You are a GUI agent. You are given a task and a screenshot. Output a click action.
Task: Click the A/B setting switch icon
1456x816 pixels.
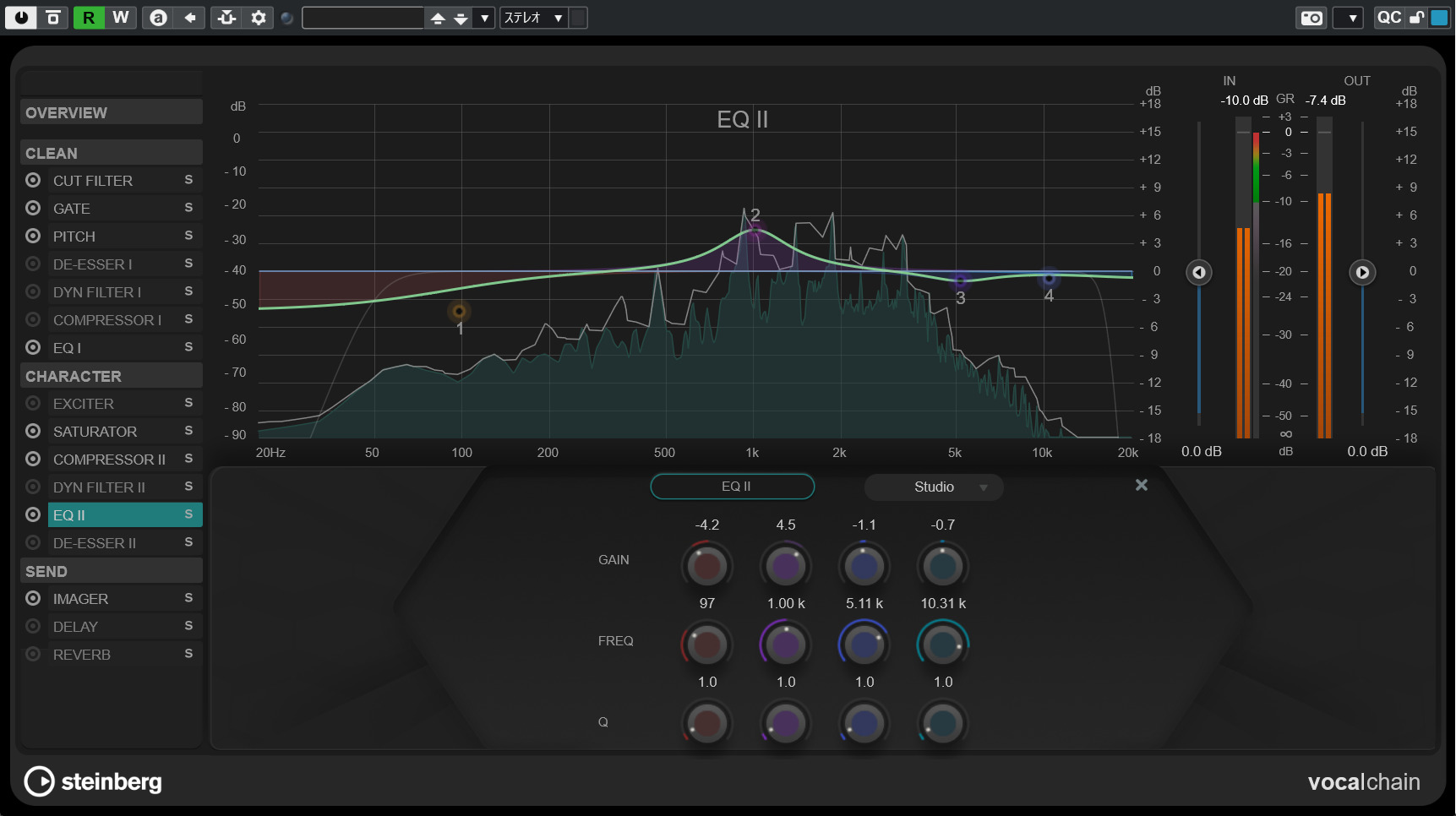158,17
